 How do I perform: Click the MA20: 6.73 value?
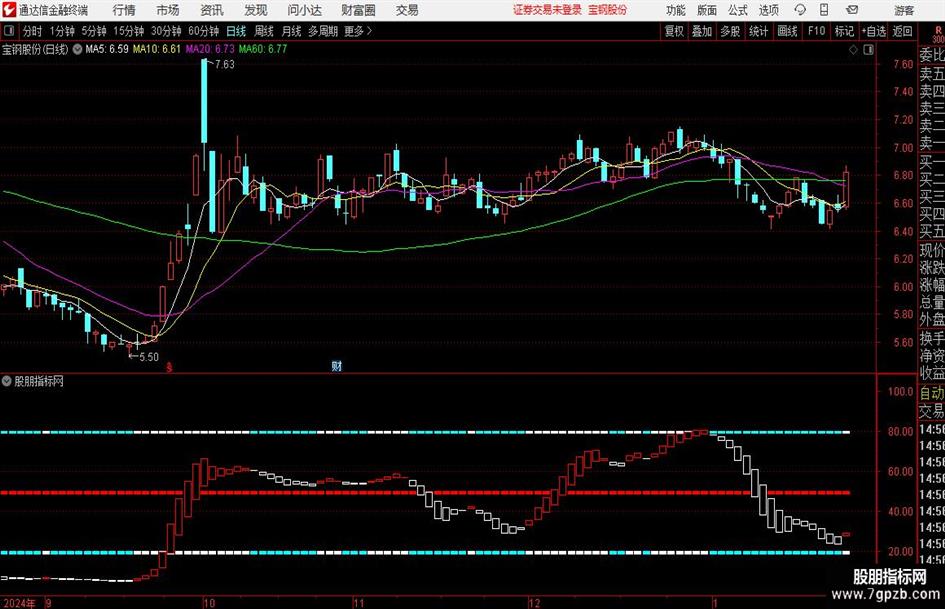[210, 49]
